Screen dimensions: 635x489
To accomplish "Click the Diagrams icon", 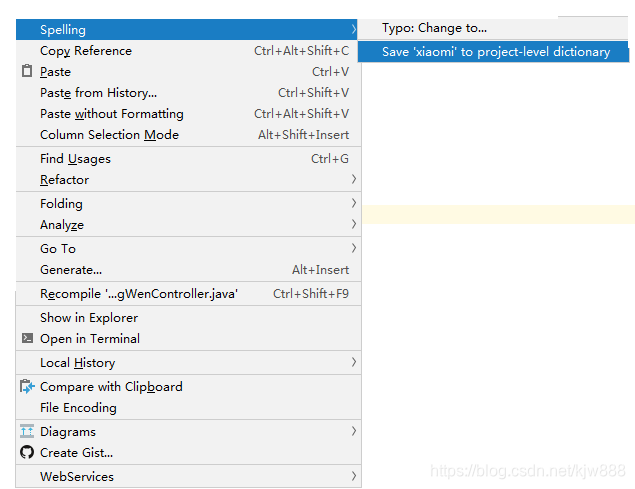I will pyautogui.click(x=27, y=431).
